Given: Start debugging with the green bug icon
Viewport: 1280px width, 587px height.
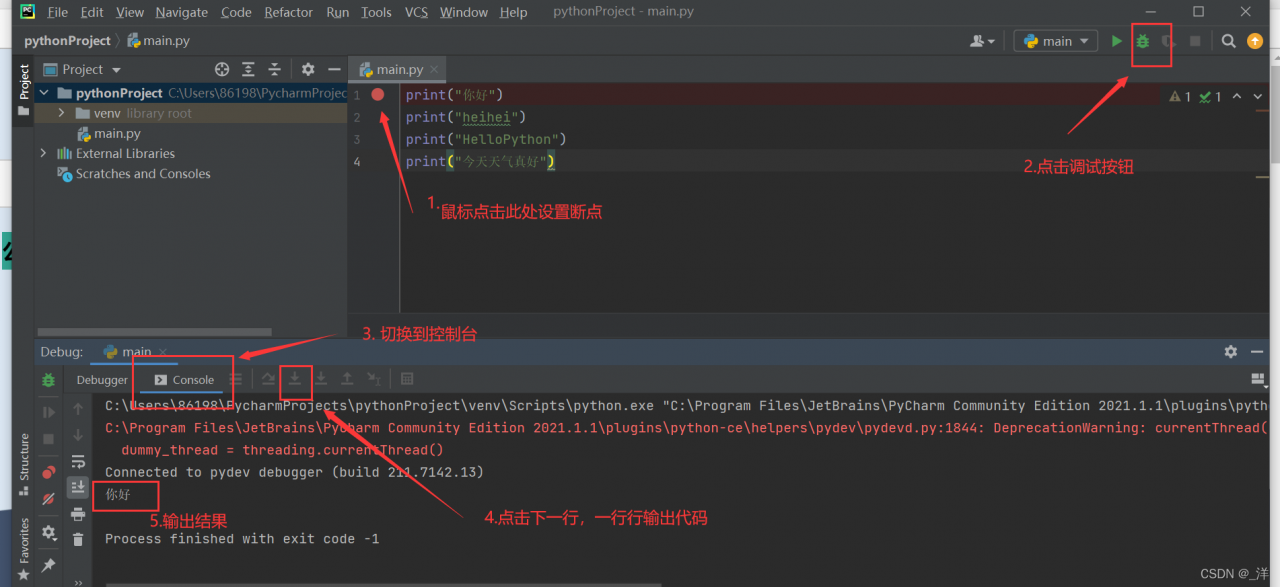Looking at the screenshot, I should point(1142,41).
